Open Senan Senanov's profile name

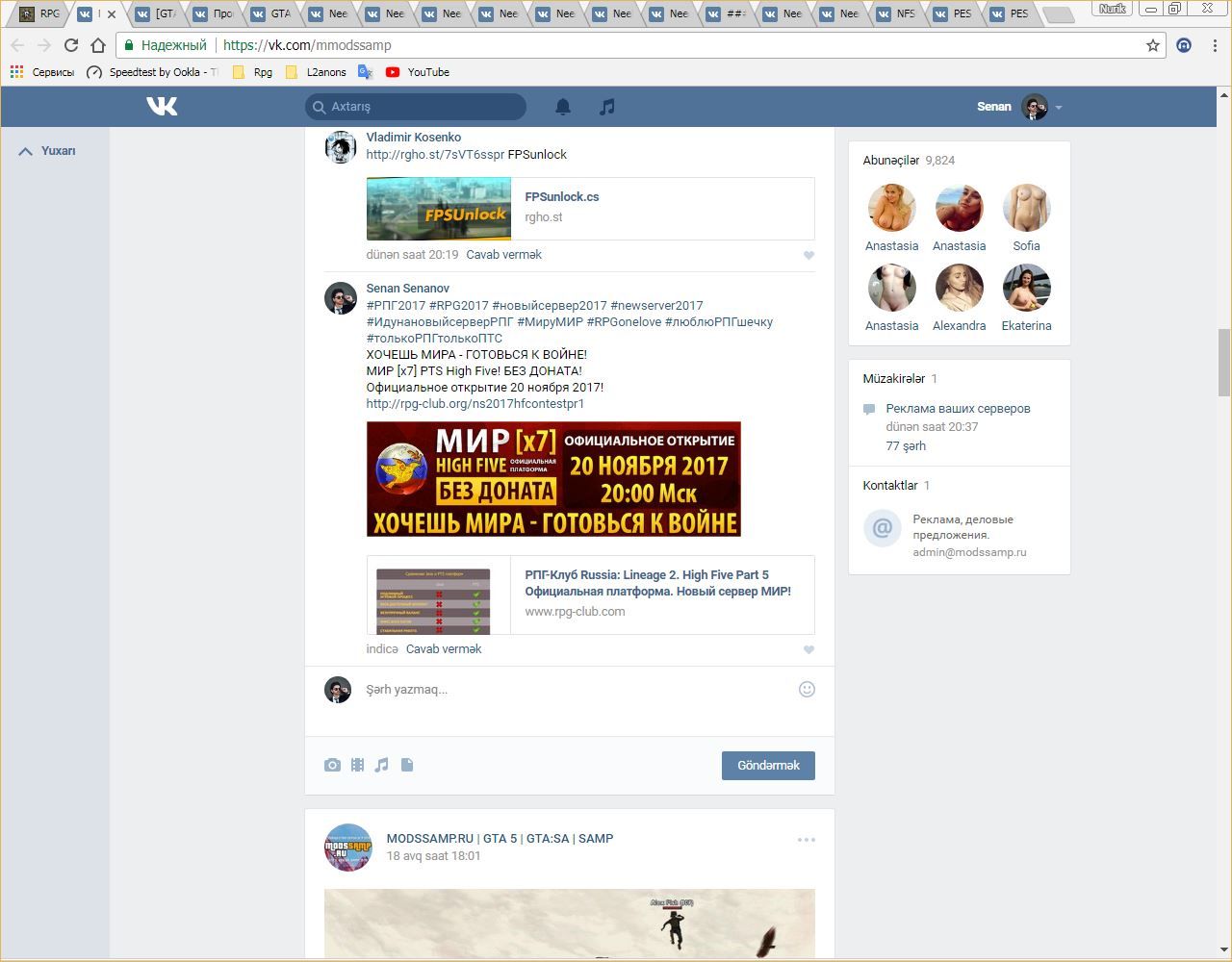(407, 289)
